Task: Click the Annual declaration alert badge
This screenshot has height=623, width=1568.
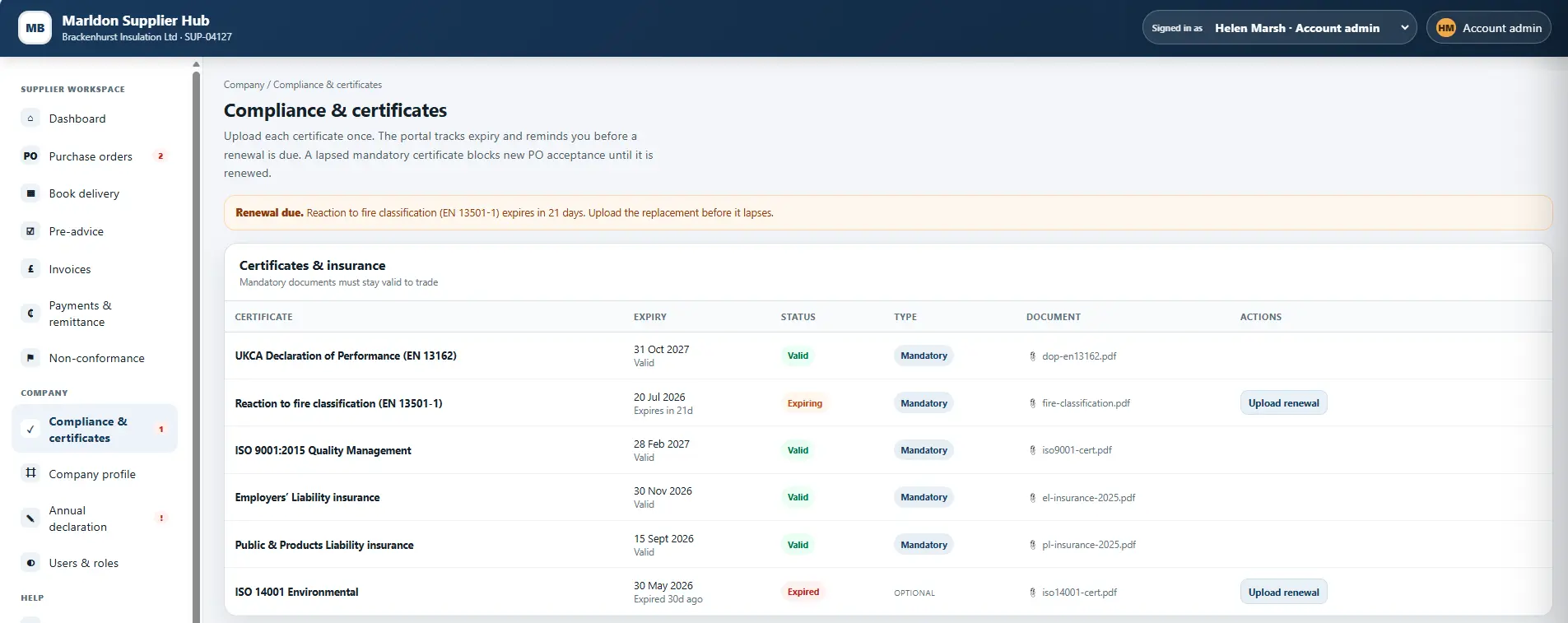Action: [161, 518]
